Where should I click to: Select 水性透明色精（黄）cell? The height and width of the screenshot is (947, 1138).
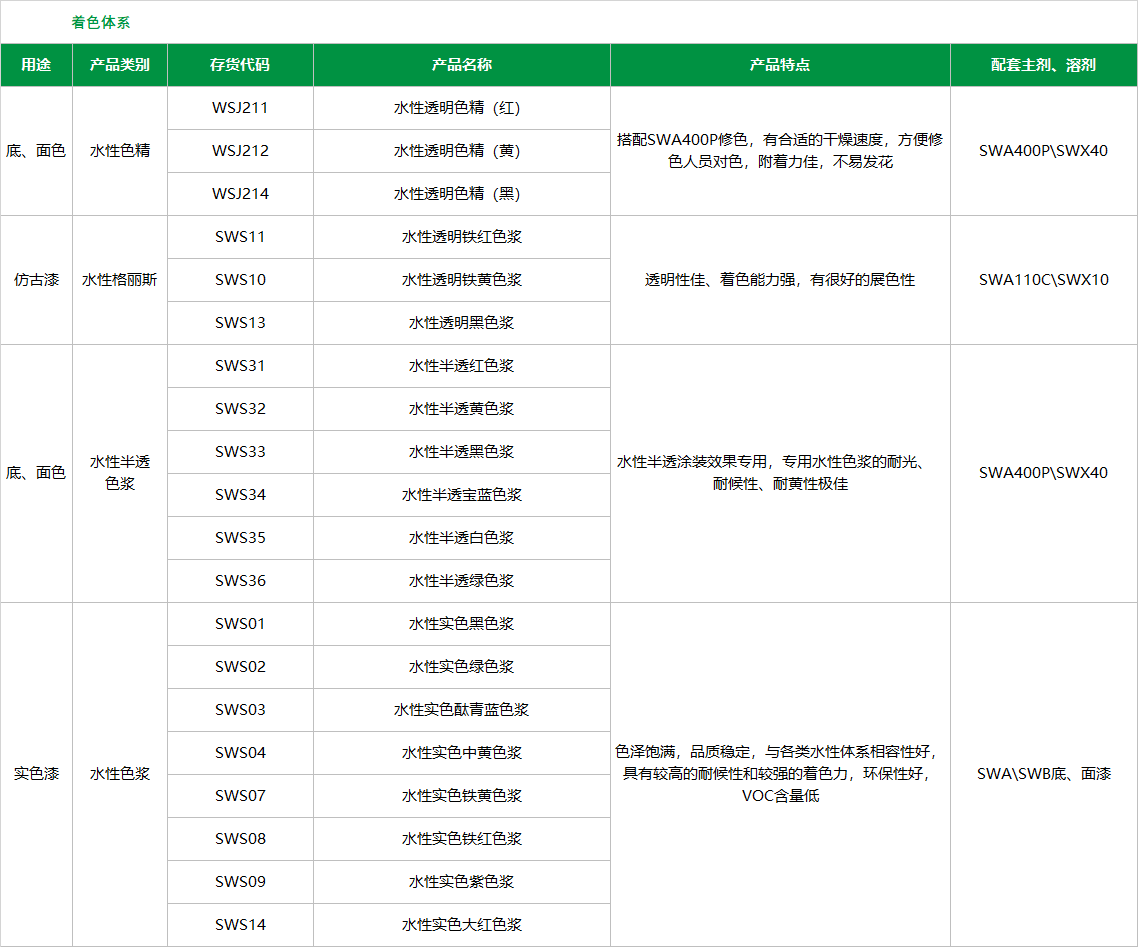point(462,151)
